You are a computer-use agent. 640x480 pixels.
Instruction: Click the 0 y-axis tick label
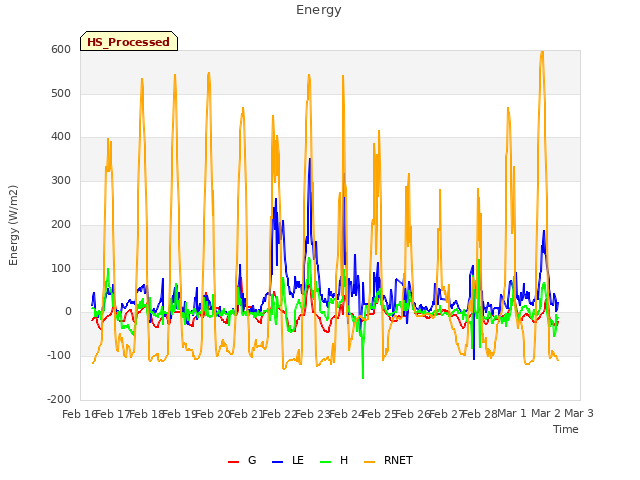coord(68,312)
